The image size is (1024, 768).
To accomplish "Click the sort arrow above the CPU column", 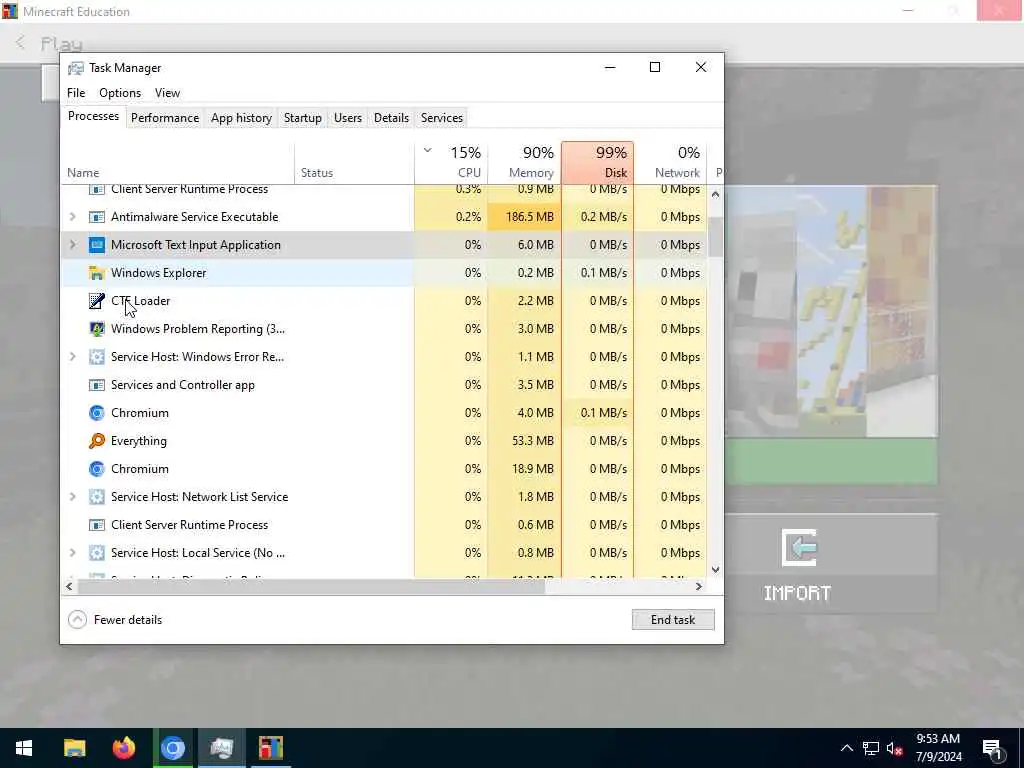I will tap(428, 151).
